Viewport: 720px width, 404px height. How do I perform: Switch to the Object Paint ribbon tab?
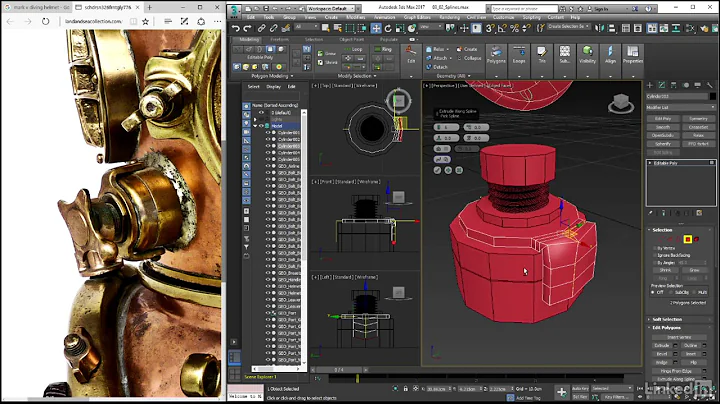(x=351, y=39)
